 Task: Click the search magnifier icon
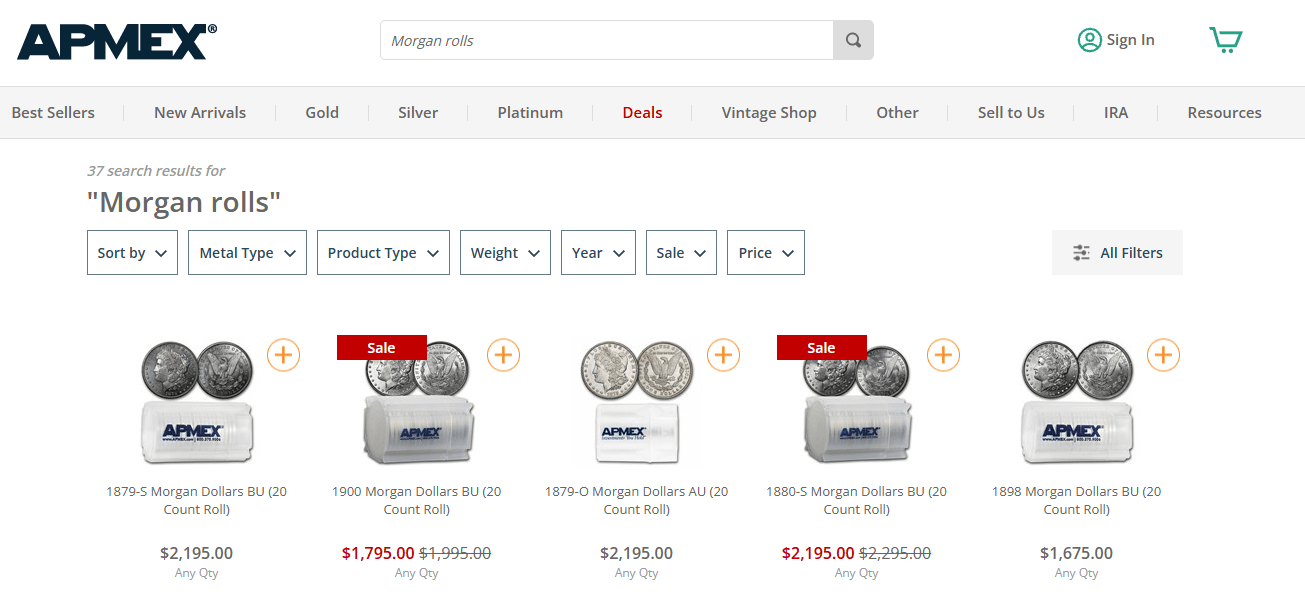(853, 41)
